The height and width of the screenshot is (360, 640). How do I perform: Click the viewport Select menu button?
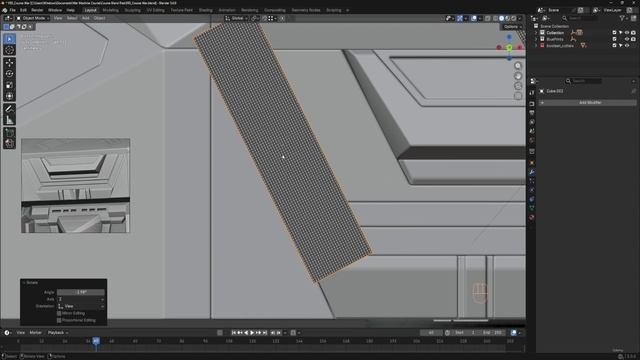coord(71,18)
